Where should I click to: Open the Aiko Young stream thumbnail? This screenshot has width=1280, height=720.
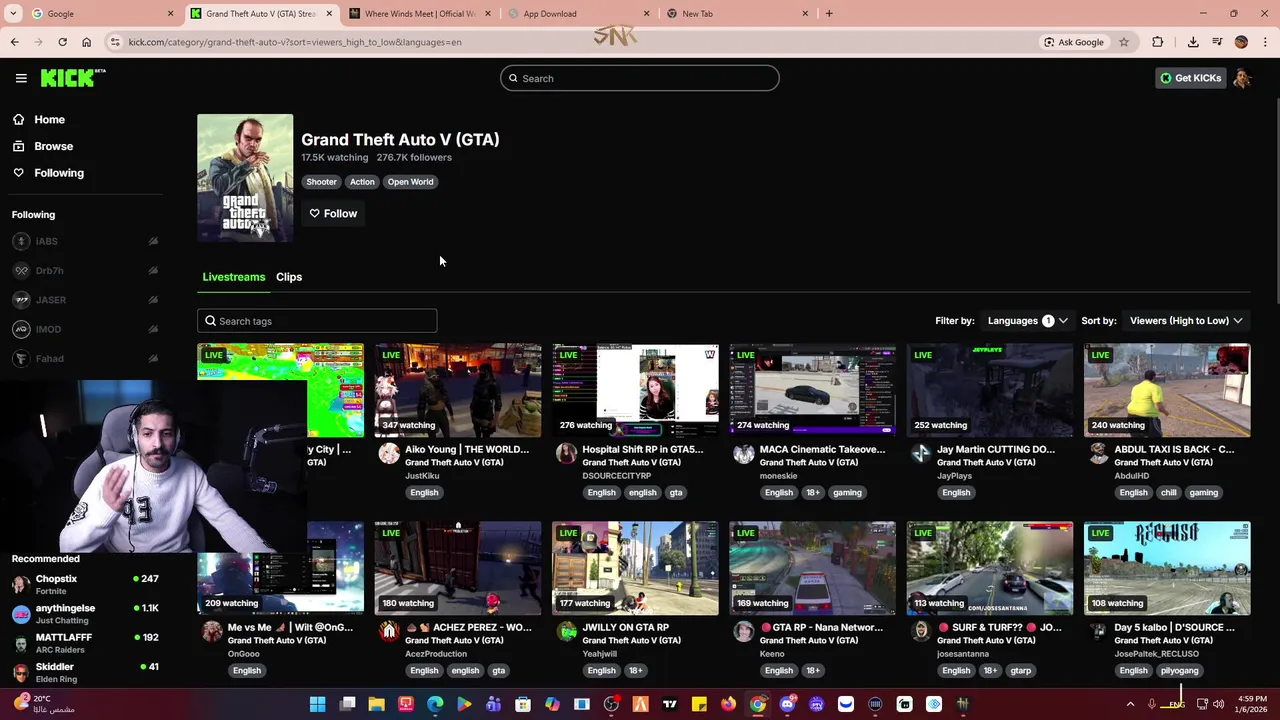tap(458, 390)
